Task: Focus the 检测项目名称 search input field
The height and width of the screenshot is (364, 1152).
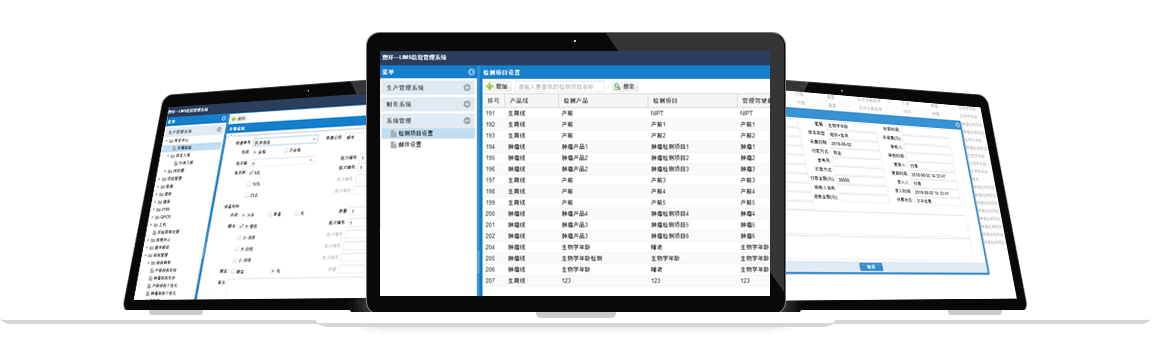Action: coord(560,86)
